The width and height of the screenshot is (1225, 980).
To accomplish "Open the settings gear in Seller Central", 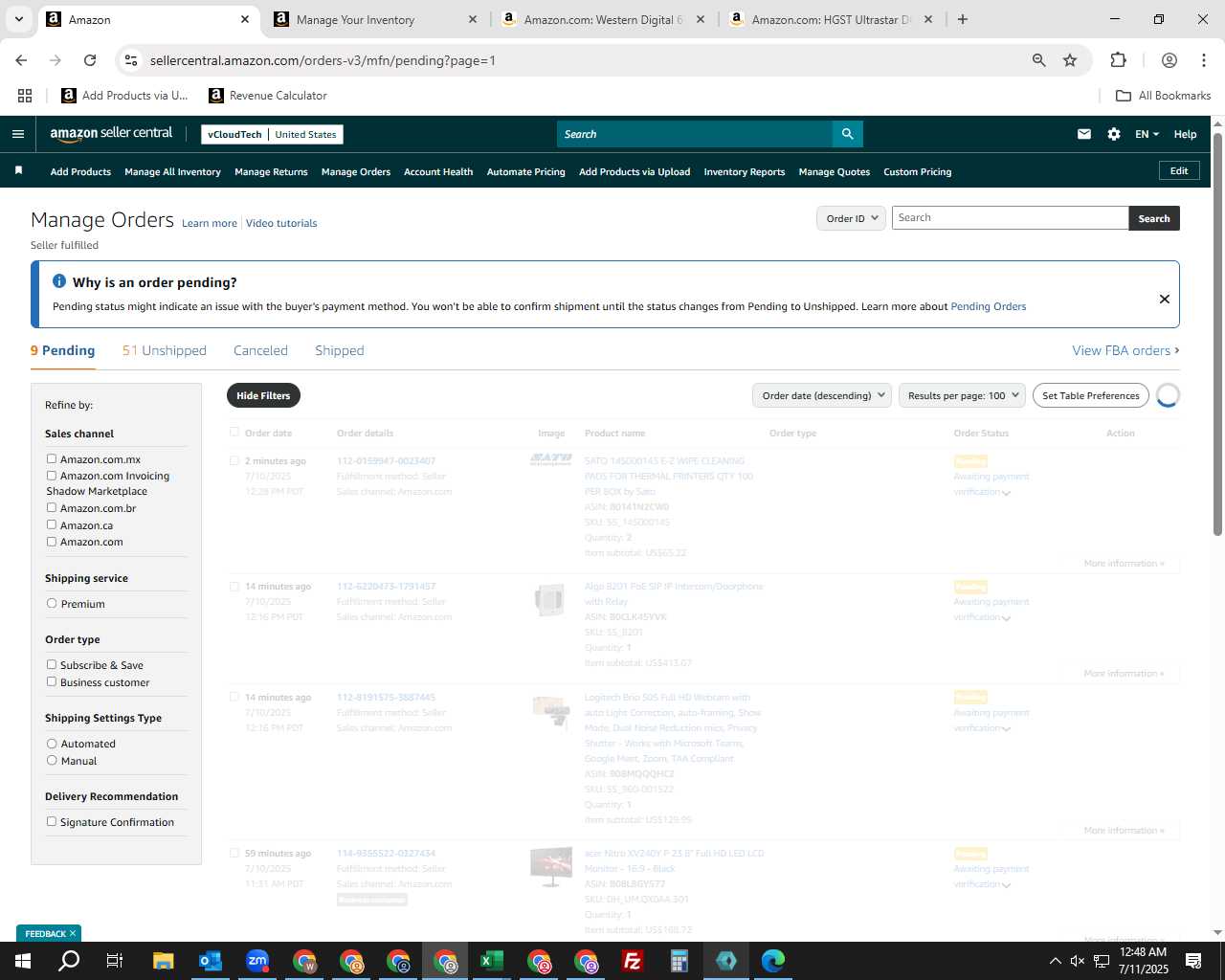I will (x=1114, y=134).
